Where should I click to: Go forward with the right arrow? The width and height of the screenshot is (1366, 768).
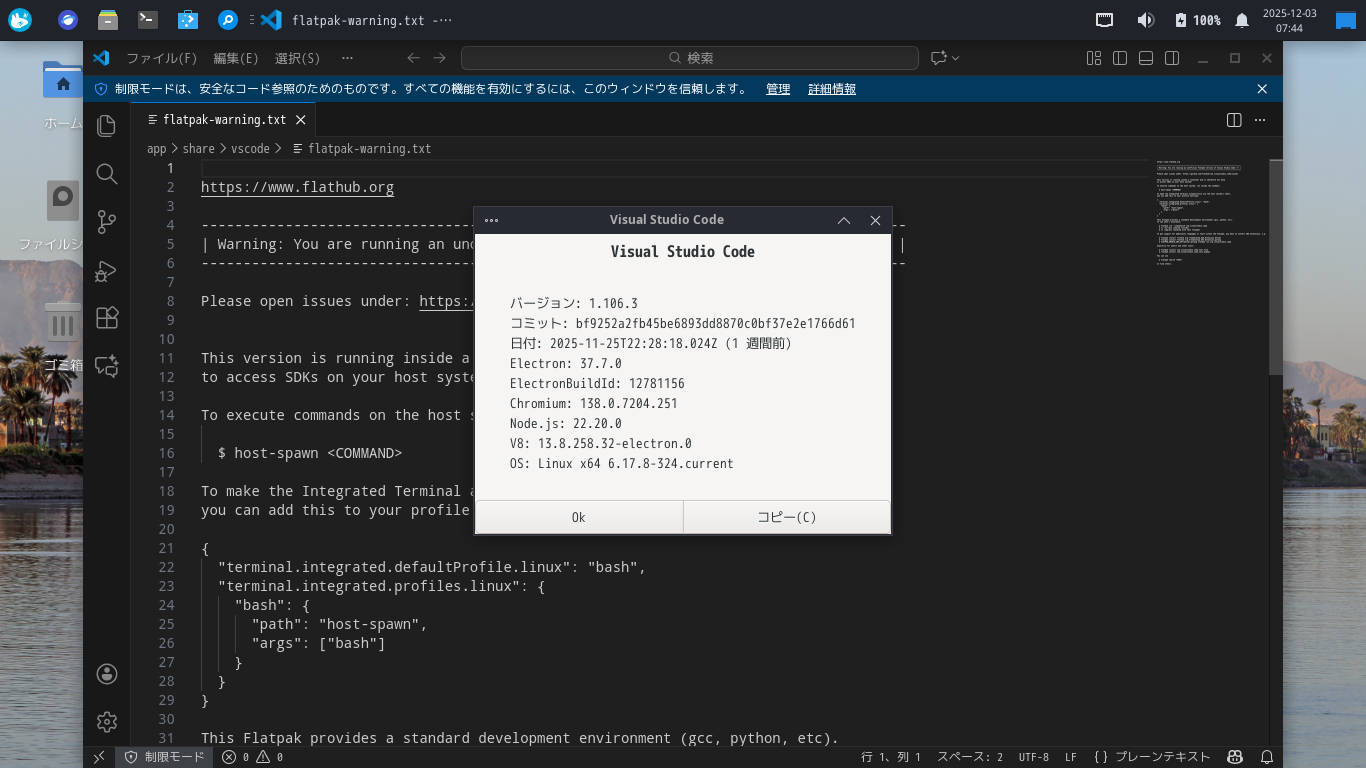pyautogui.click(x=440, y=58)
